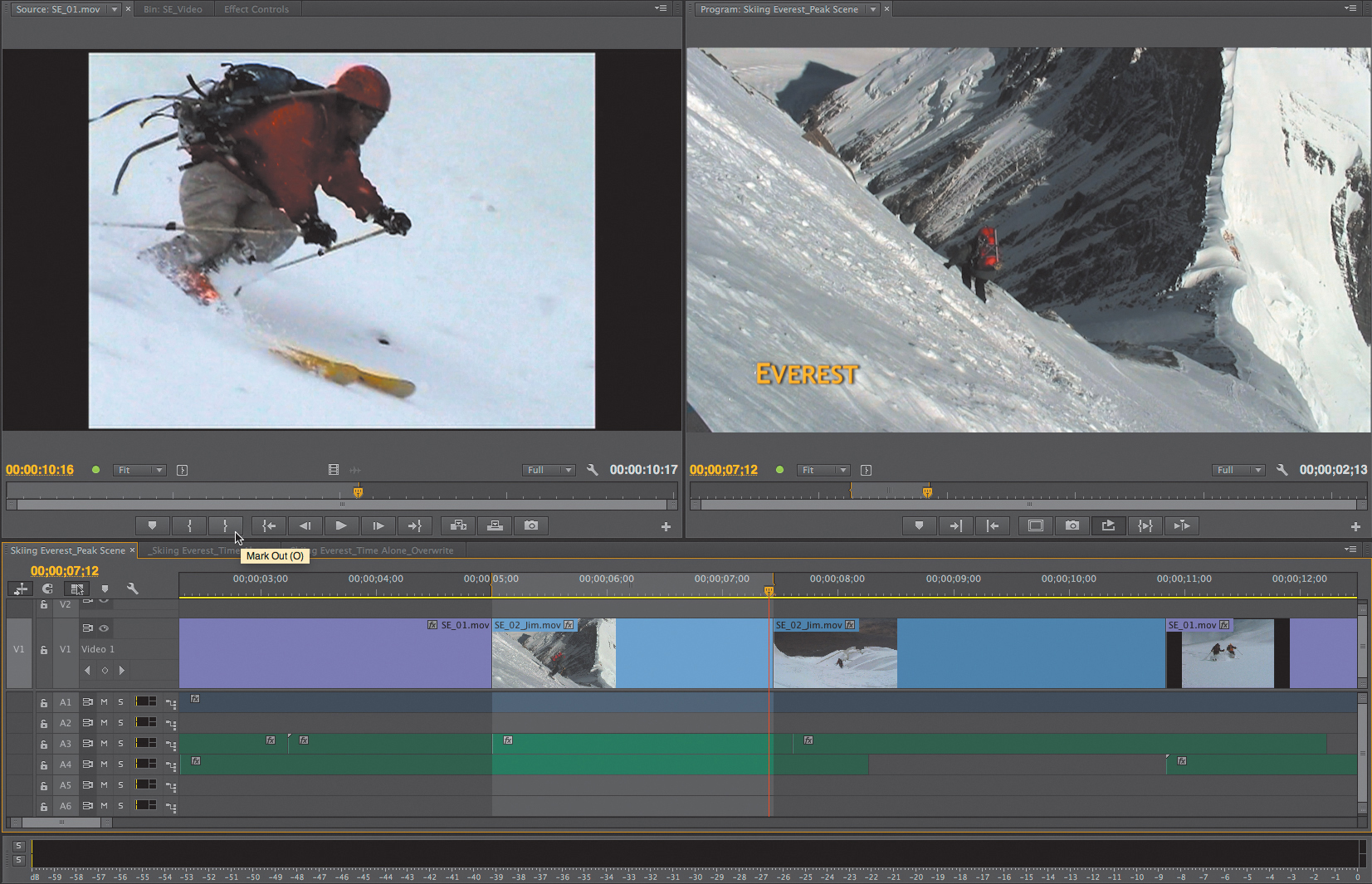The image size is (1372, 884).
Task: Click Program Monitor playhead marker
Action: (927, 492)
